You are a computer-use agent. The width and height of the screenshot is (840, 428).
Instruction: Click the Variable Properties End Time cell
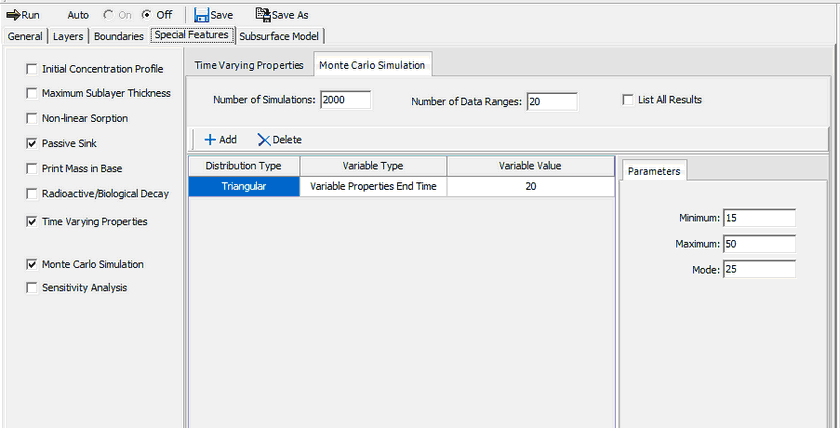tap(373, 187)
